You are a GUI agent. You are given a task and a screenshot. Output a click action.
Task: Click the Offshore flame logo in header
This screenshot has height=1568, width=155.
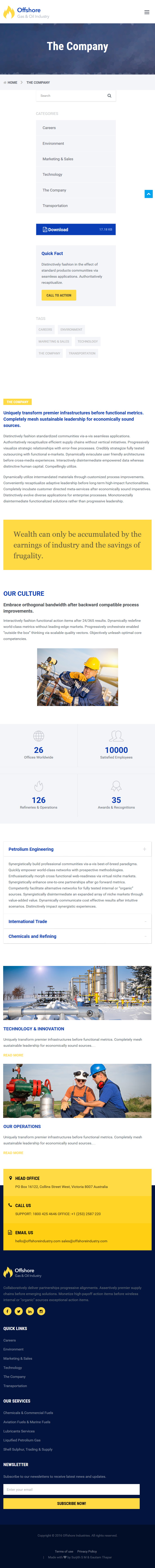[26, 12]
